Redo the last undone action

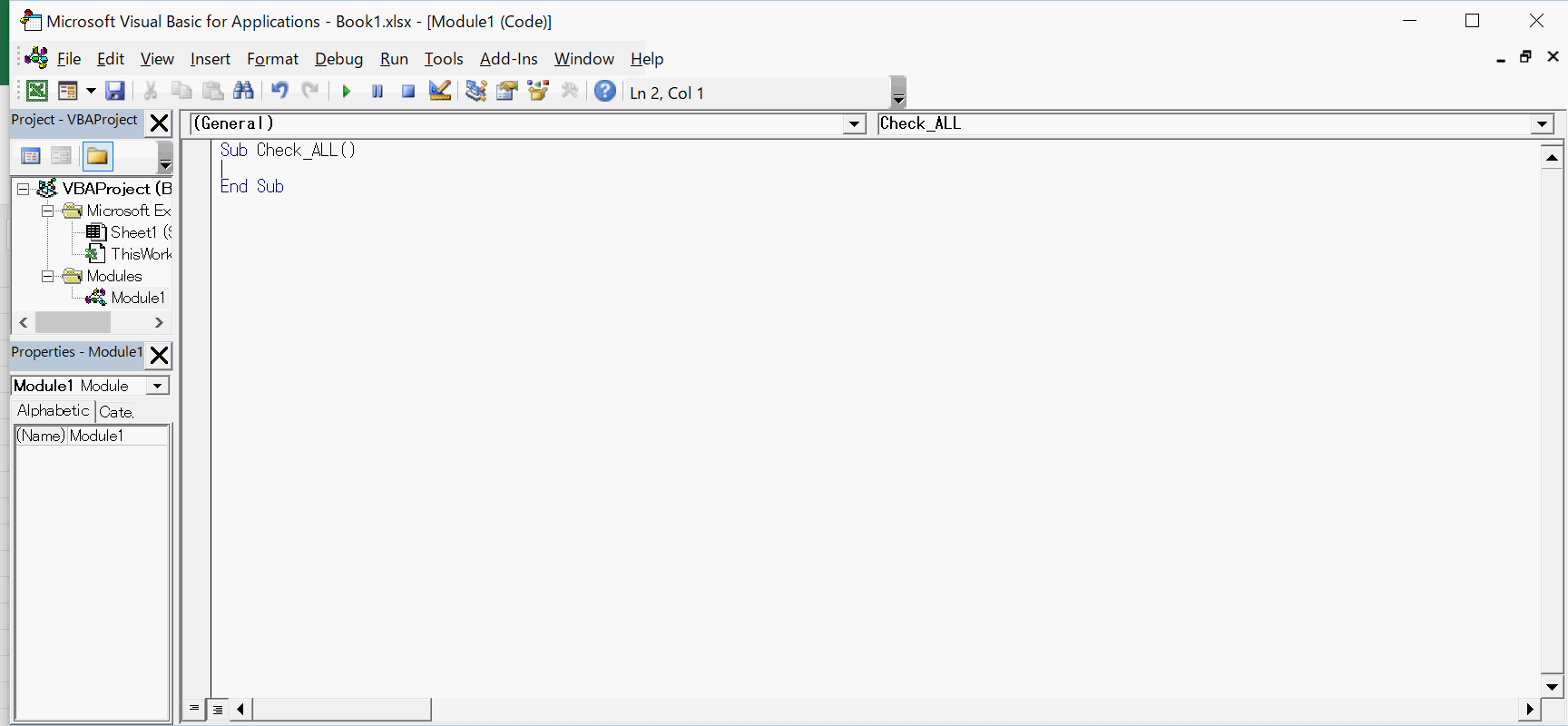(310, 91)
